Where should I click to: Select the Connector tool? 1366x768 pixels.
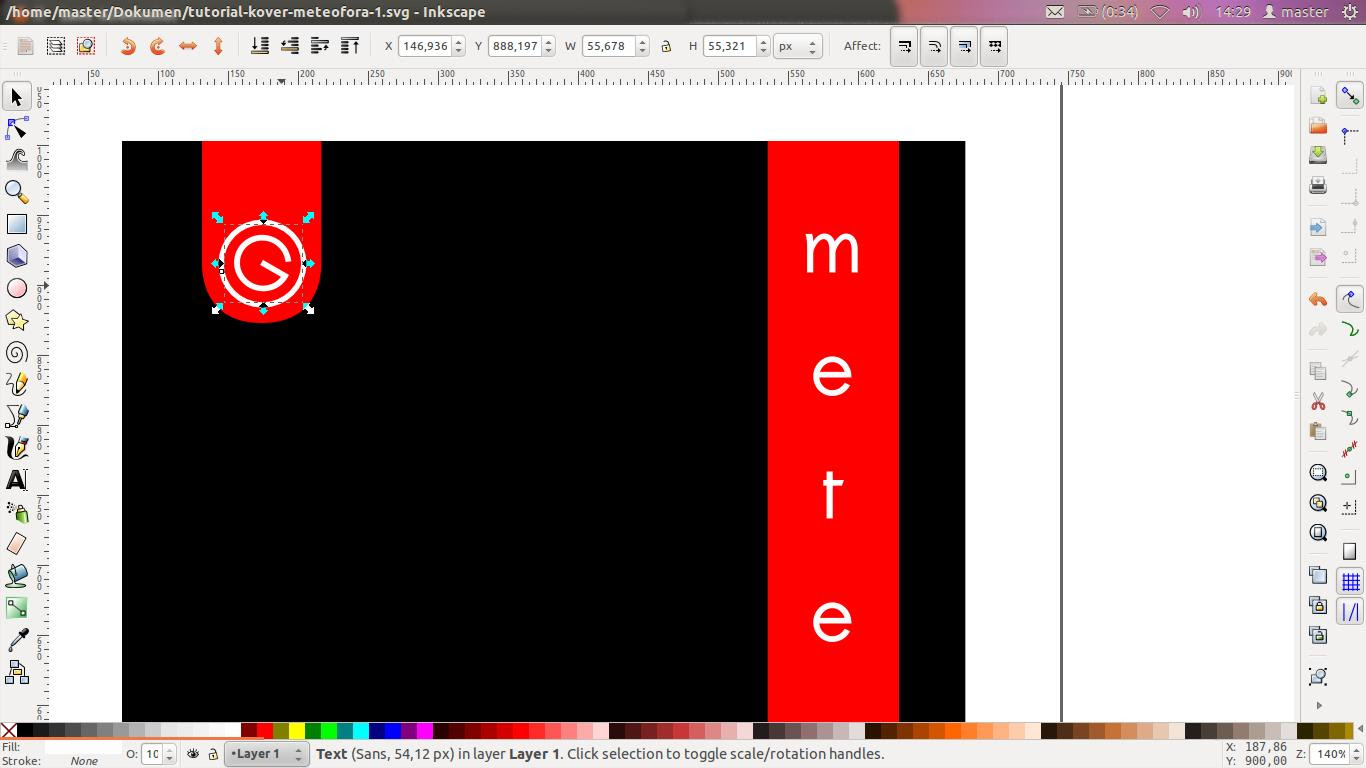[16, 672]
